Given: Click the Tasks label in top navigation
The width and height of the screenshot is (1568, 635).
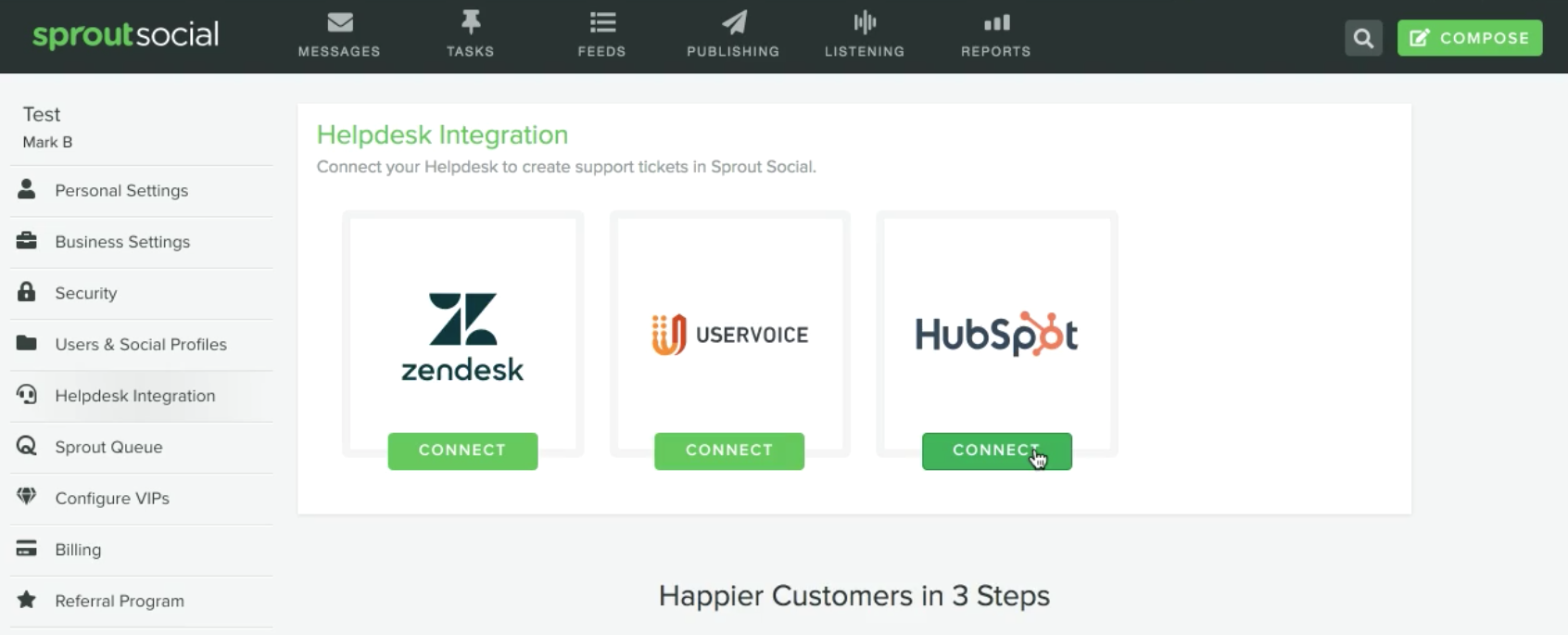Looking at the screenshot, I should click(x=471, y=52).
